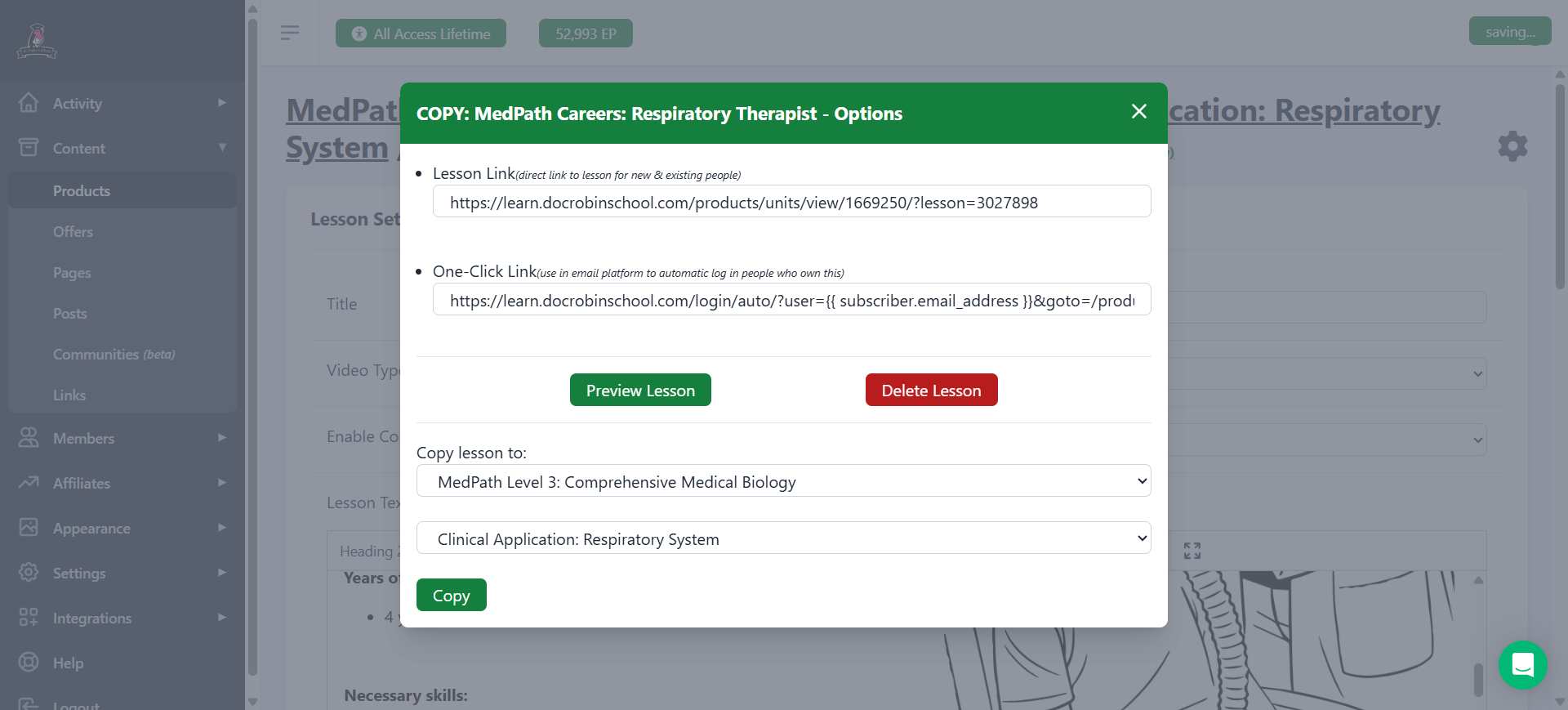Screen dimensions: 1568x710
Task: Click the Lesson Link URL field
Action: tap(791, 202)
